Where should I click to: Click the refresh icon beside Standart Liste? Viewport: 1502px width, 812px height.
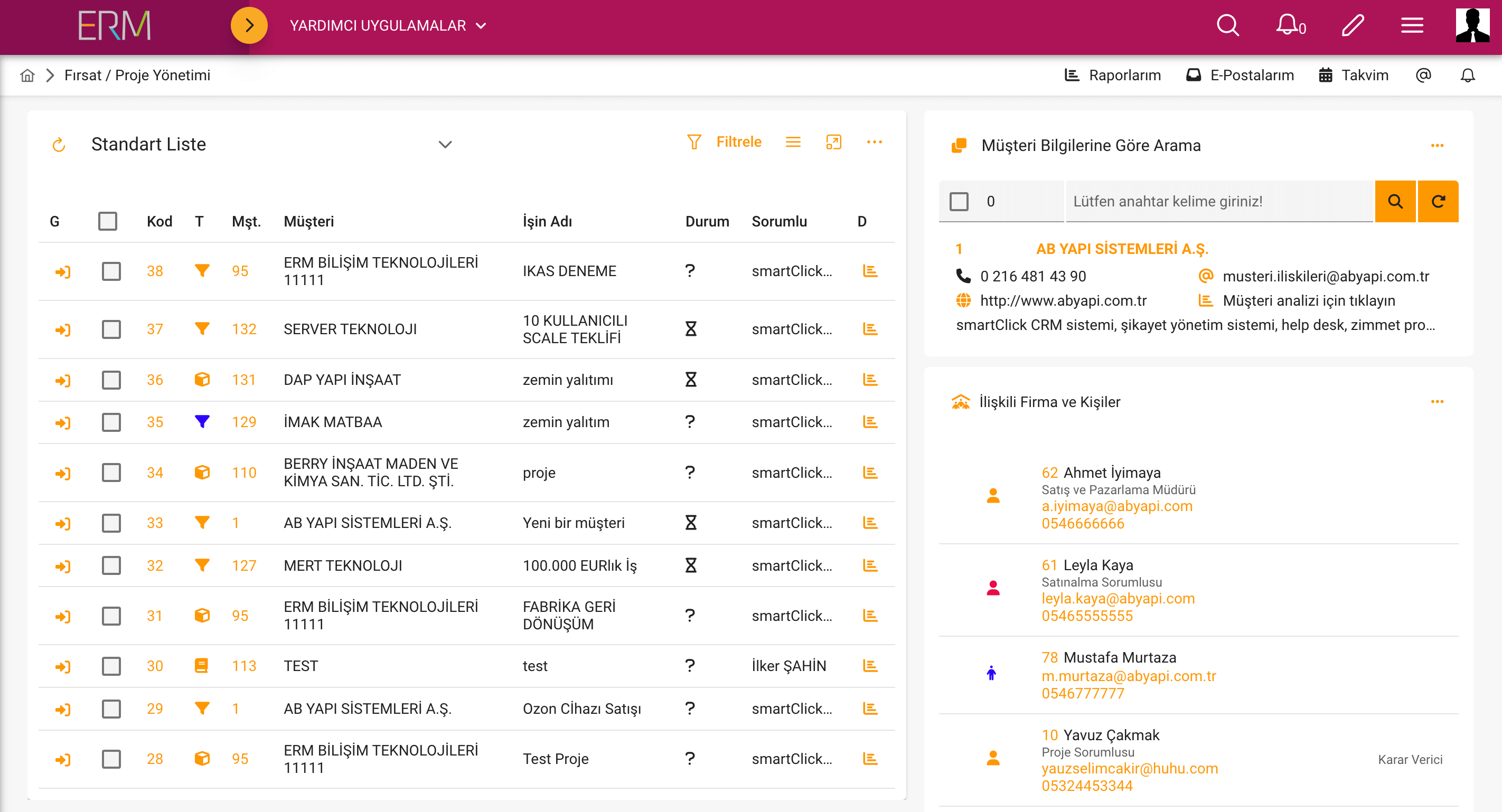click(59, 145)
